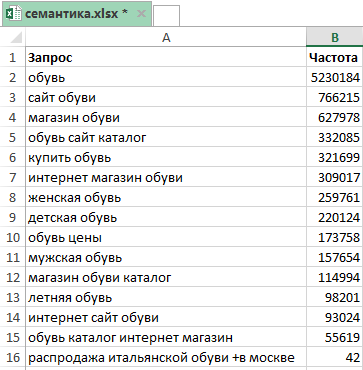This screenshot has height=370, width=363.
Task: Select row 2 header
Action: pyautogui.click(x=12, y=77)
